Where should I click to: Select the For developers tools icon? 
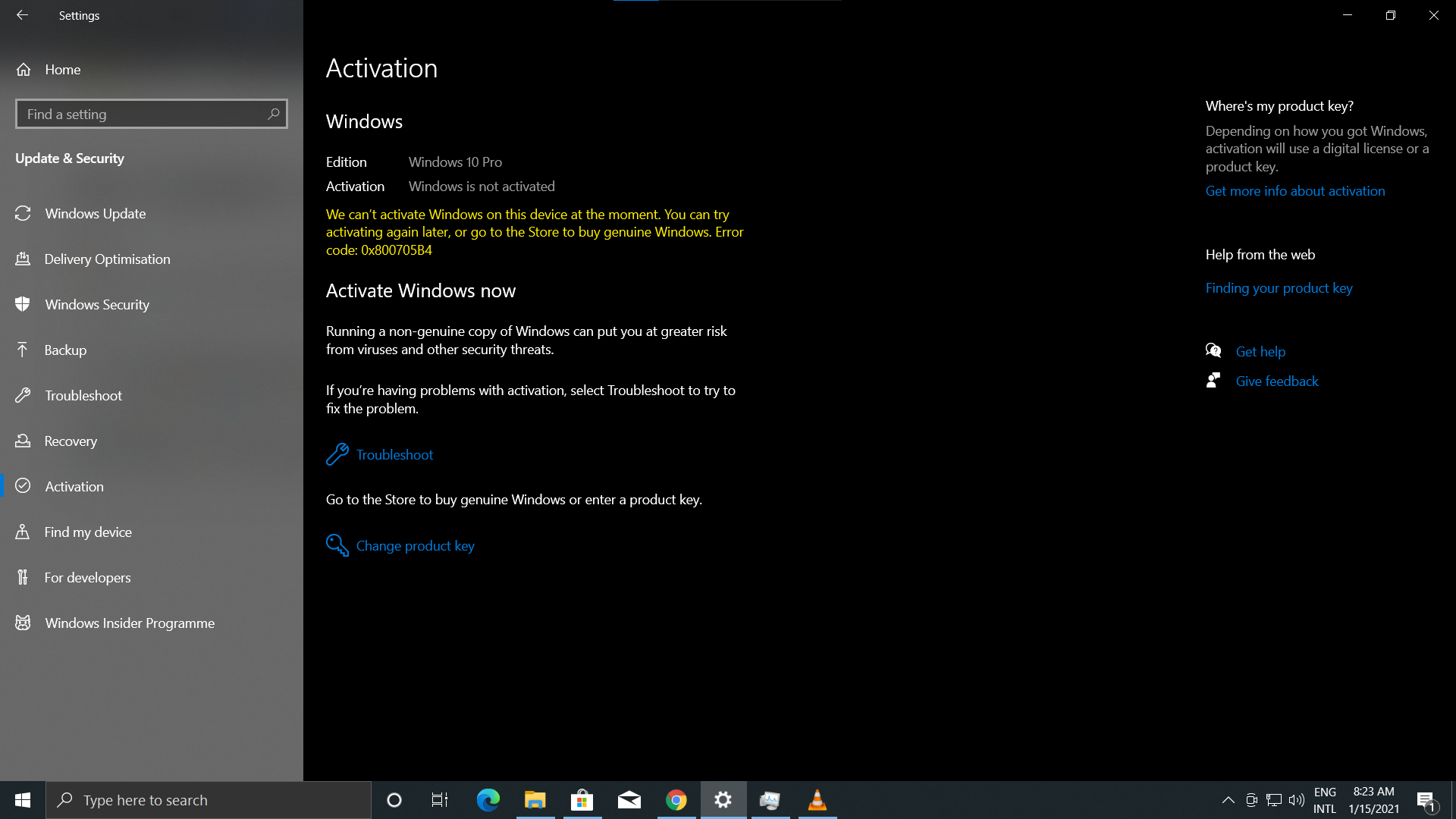[23, 577]
